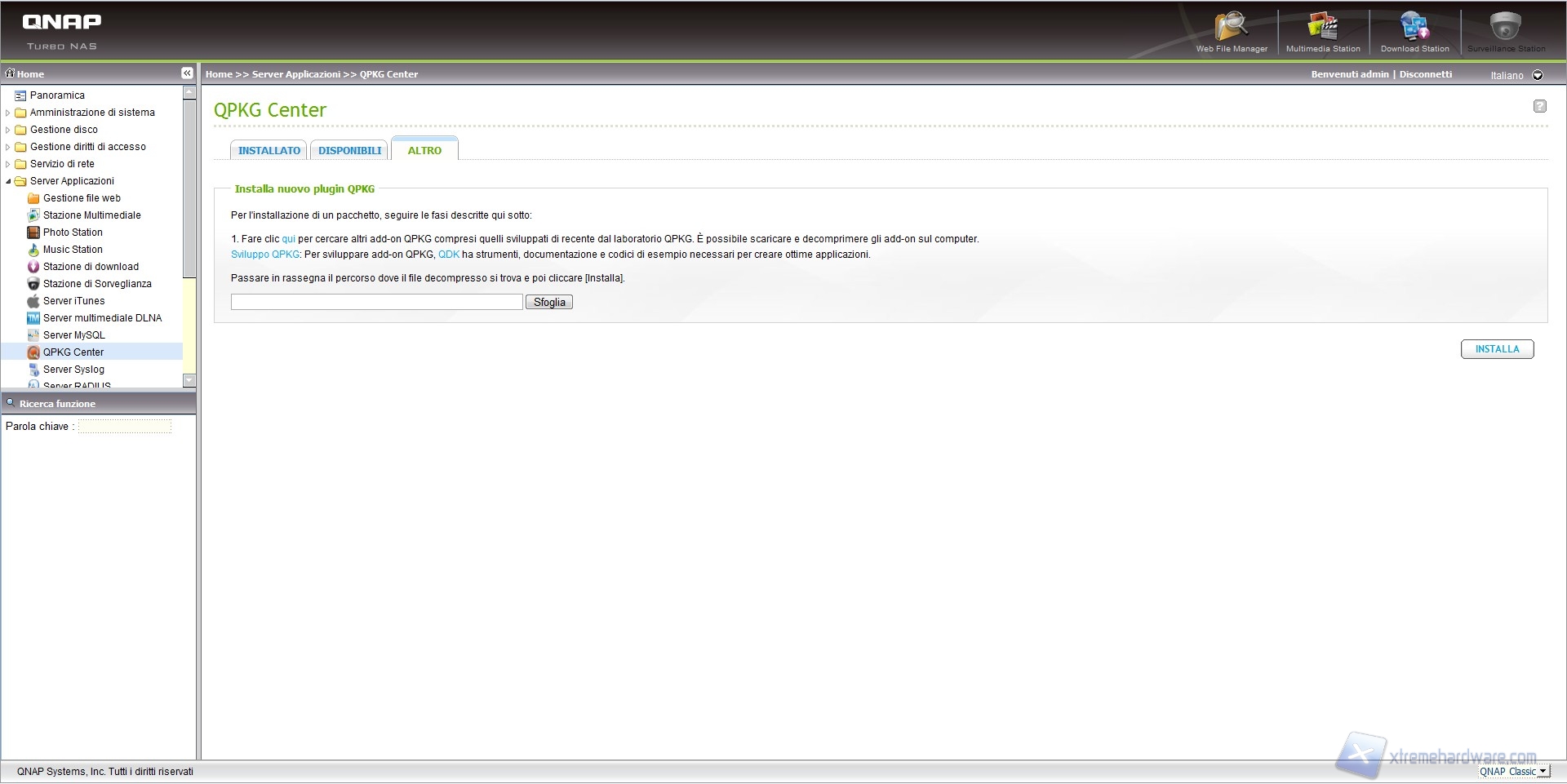Click the Disconnetti logout link

pos(1425,74)
